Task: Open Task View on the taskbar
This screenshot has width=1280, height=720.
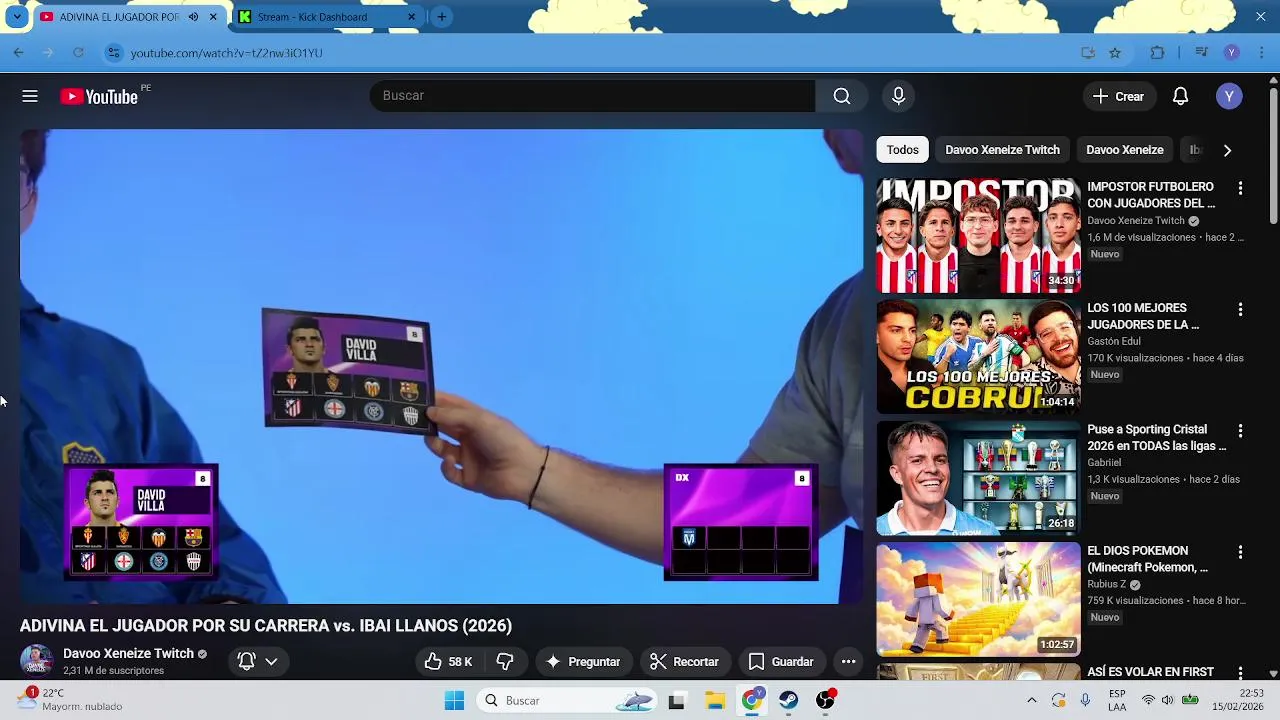Action: pyautogui.click(x=677, y=700)
